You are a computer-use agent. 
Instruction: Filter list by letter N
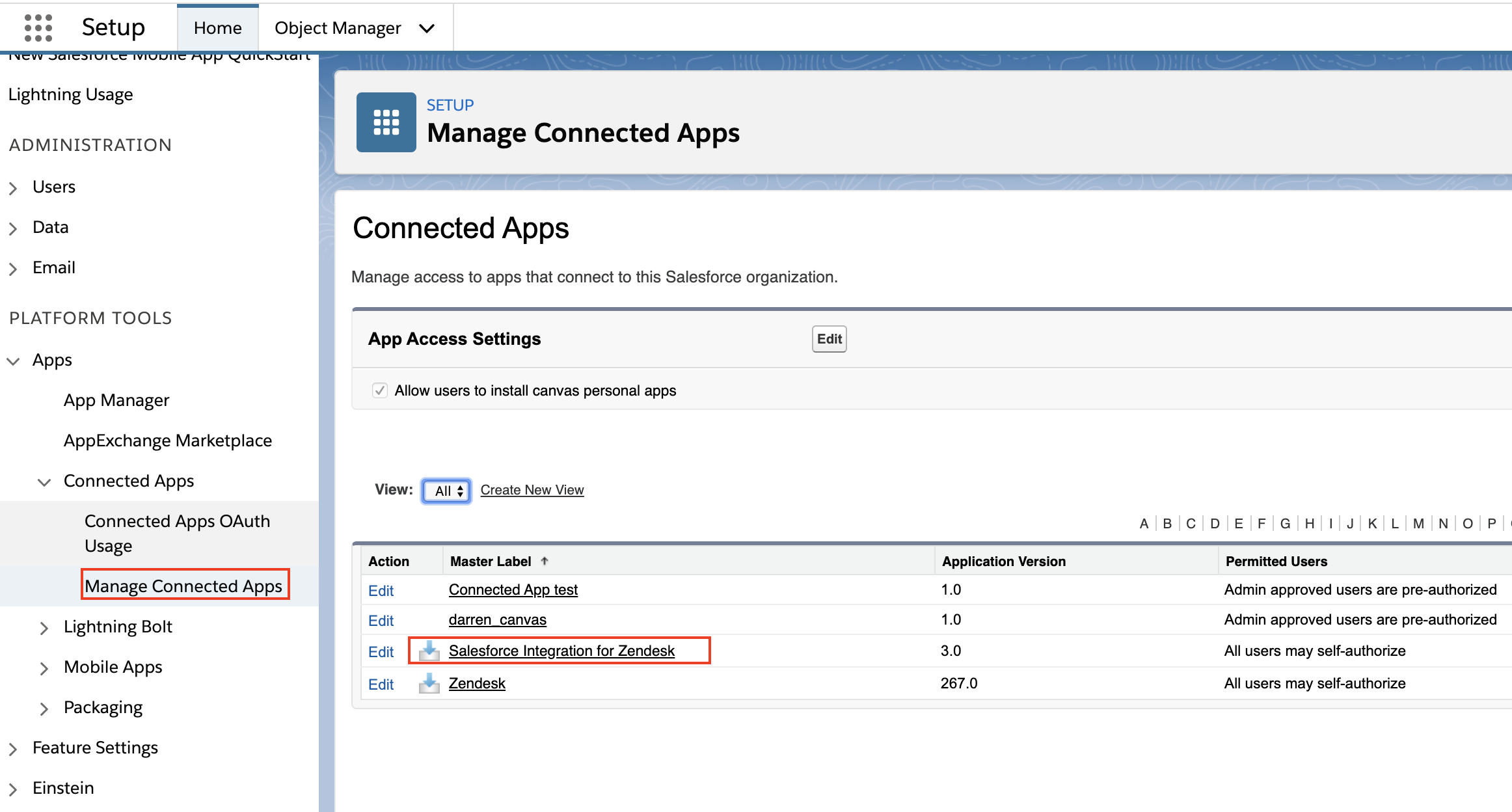(x=1443, y=524)
